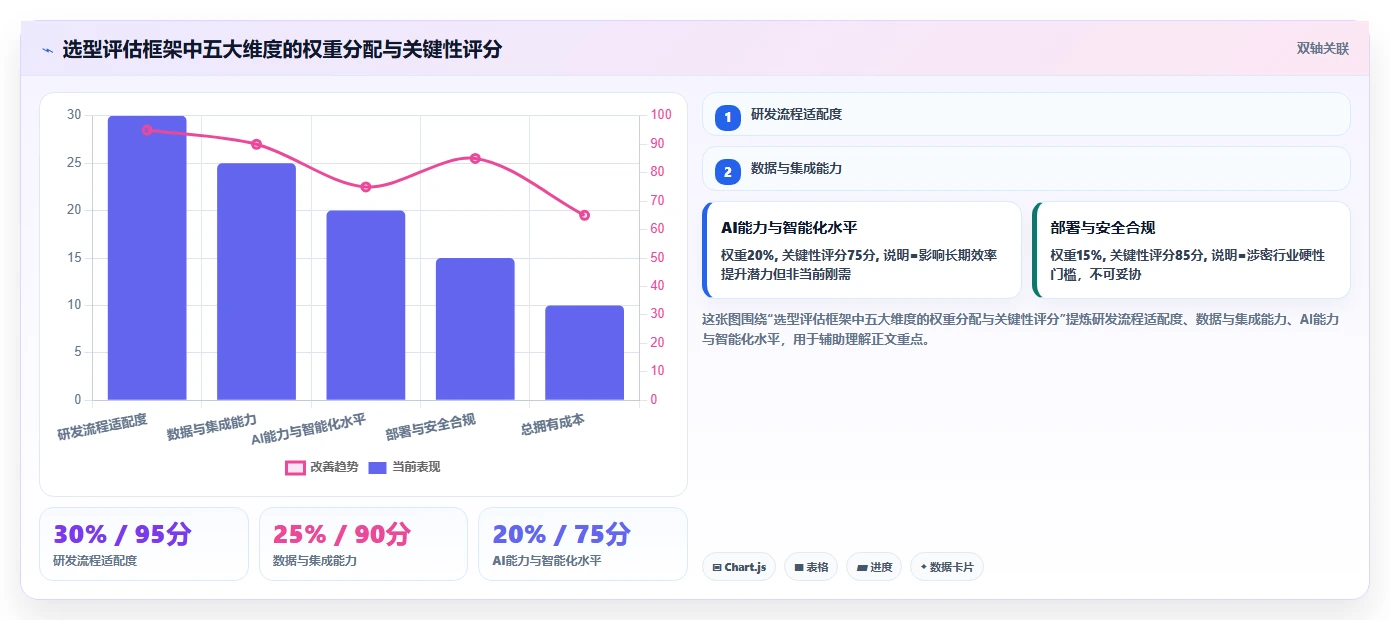
Task: Toggle the 改善趋势 legend swatch
Action: [x=295, y=467]
